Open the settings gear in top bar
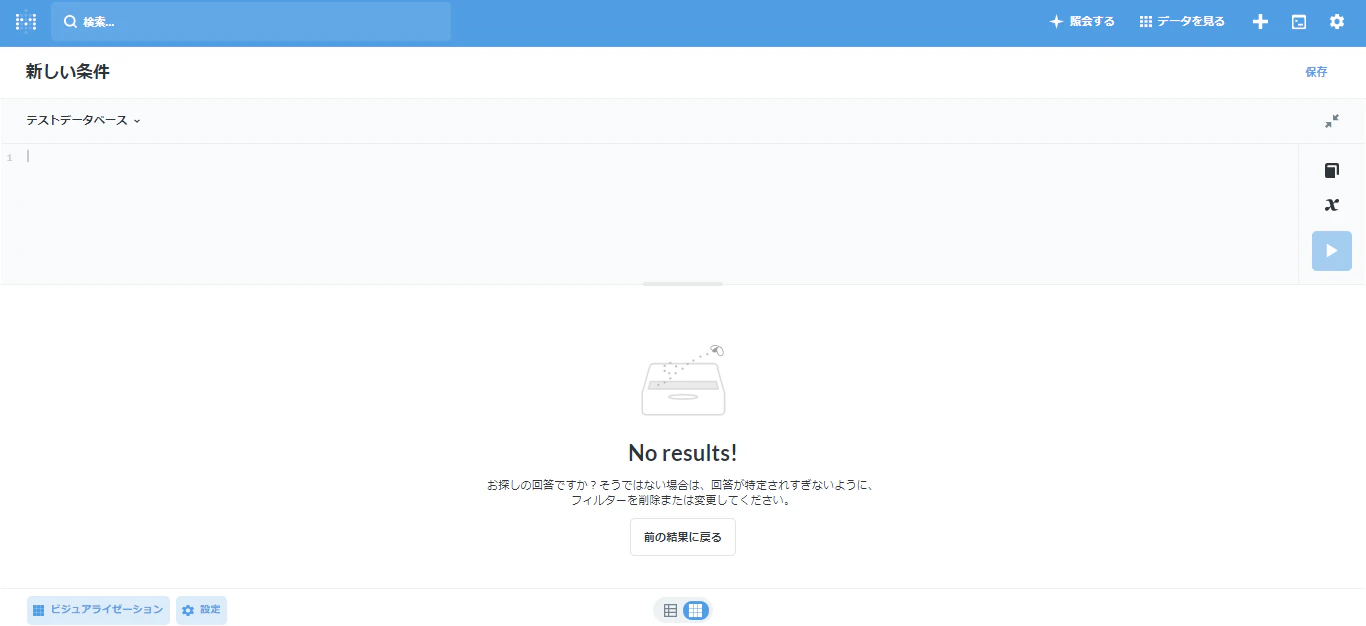Image resolution: width=1366 pixels, height=626 pixels. pos(1337,22)
